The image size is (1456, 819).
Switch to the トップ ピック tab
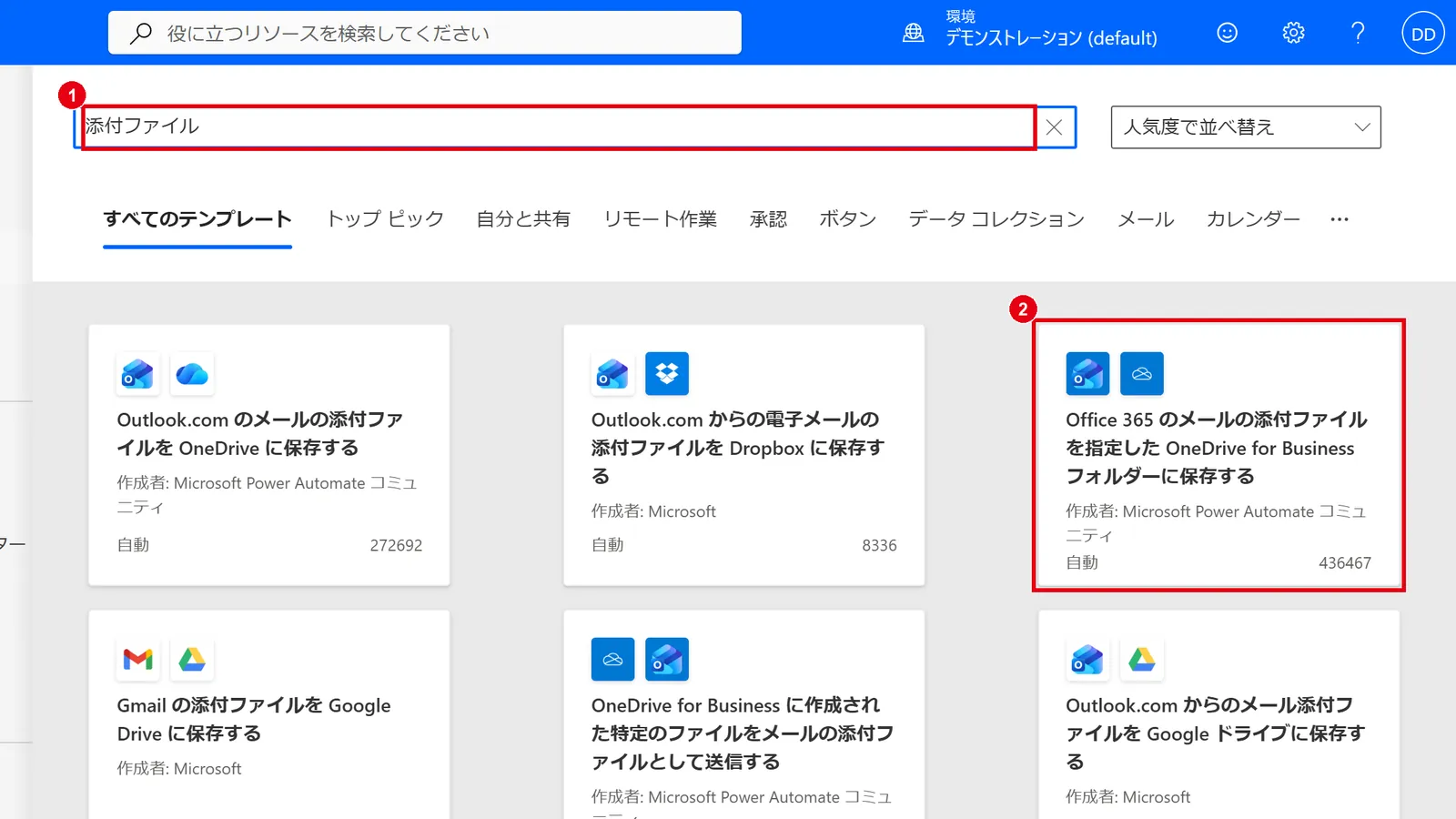click(x=385, y=219)
